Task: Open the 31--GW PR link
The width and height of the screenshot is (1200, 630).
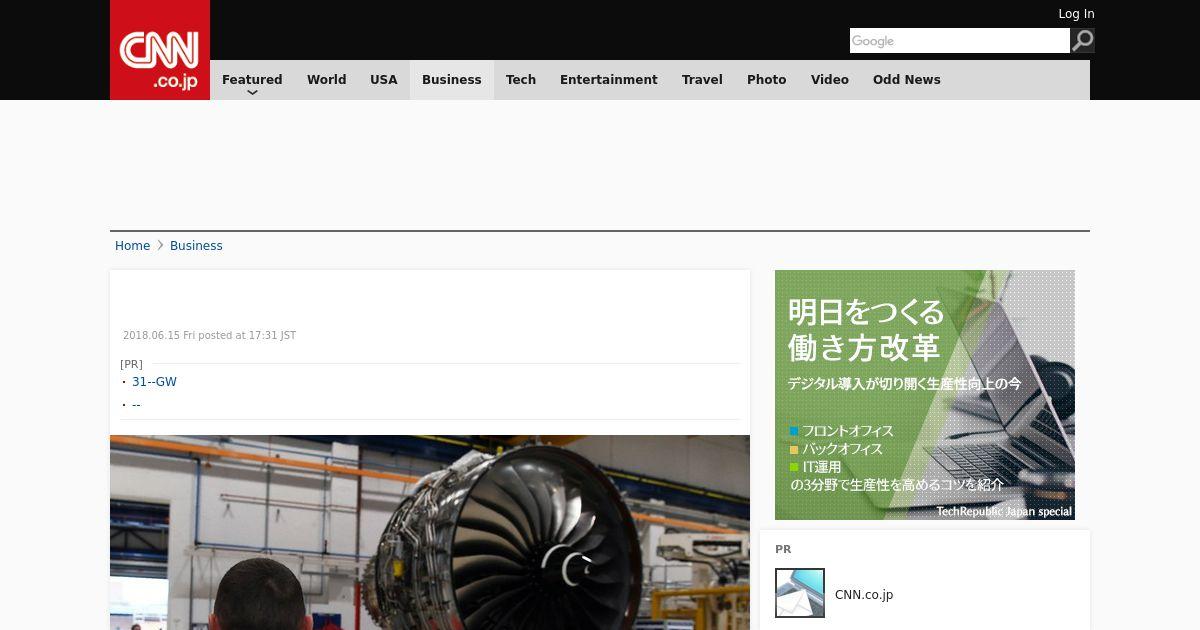Action: coord(154,382)
